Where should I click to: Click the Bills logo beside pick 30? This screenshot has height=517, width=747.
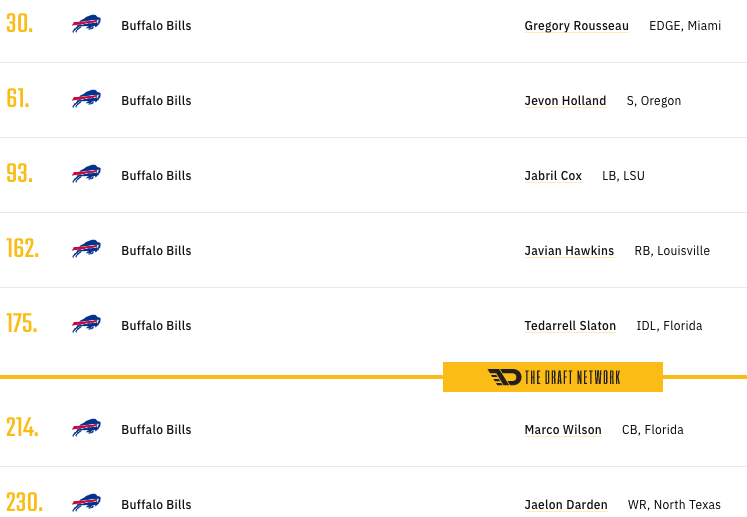click(x=86, y=24)
